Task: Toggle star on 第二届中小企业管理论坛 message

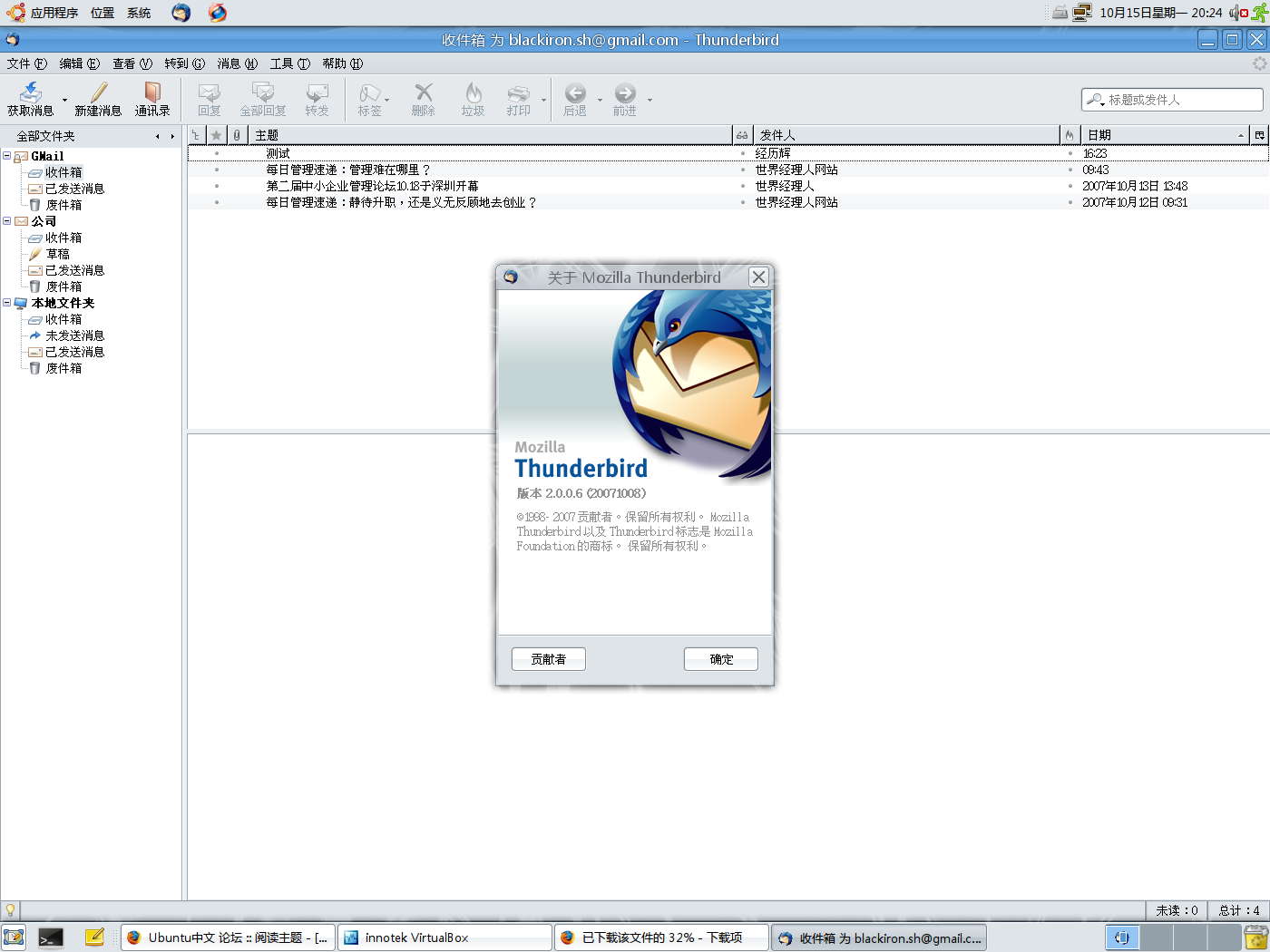Action: click(x=216, y=186)
